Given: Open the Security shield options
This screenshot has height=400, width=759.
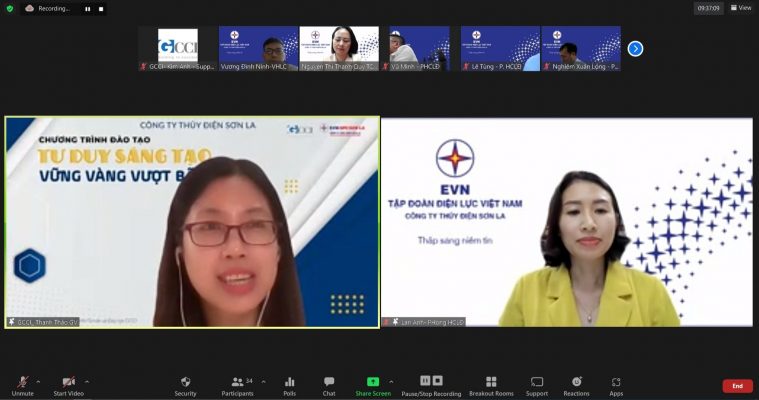Looking at the screenshot, I should tap(185, 382).
